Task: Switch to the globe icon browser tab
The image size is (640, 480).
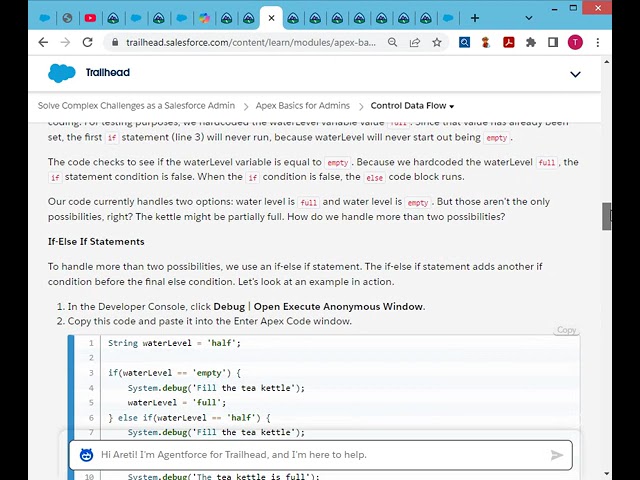Action: pos(67,18)
